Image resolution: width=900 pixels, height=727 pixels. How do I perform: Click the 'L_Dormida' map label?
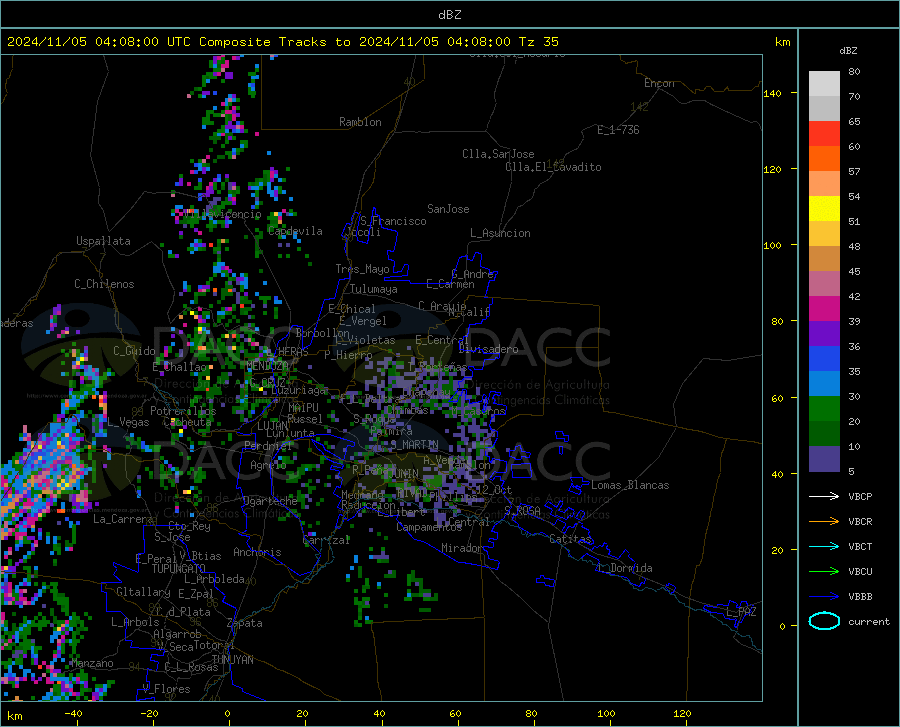pos(625,568)
